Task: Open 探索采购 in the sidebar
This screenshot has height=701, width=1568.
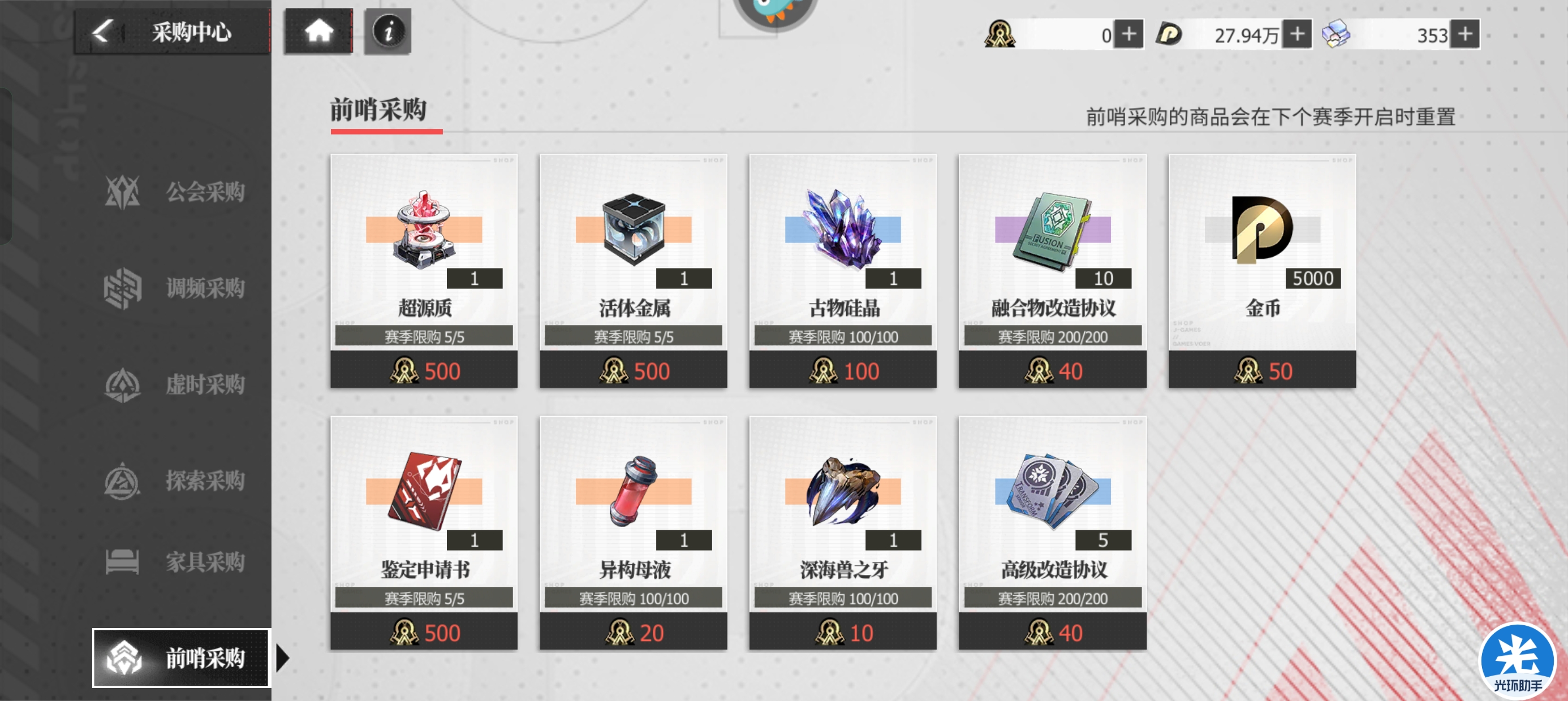Action: [x=176, y=481]
